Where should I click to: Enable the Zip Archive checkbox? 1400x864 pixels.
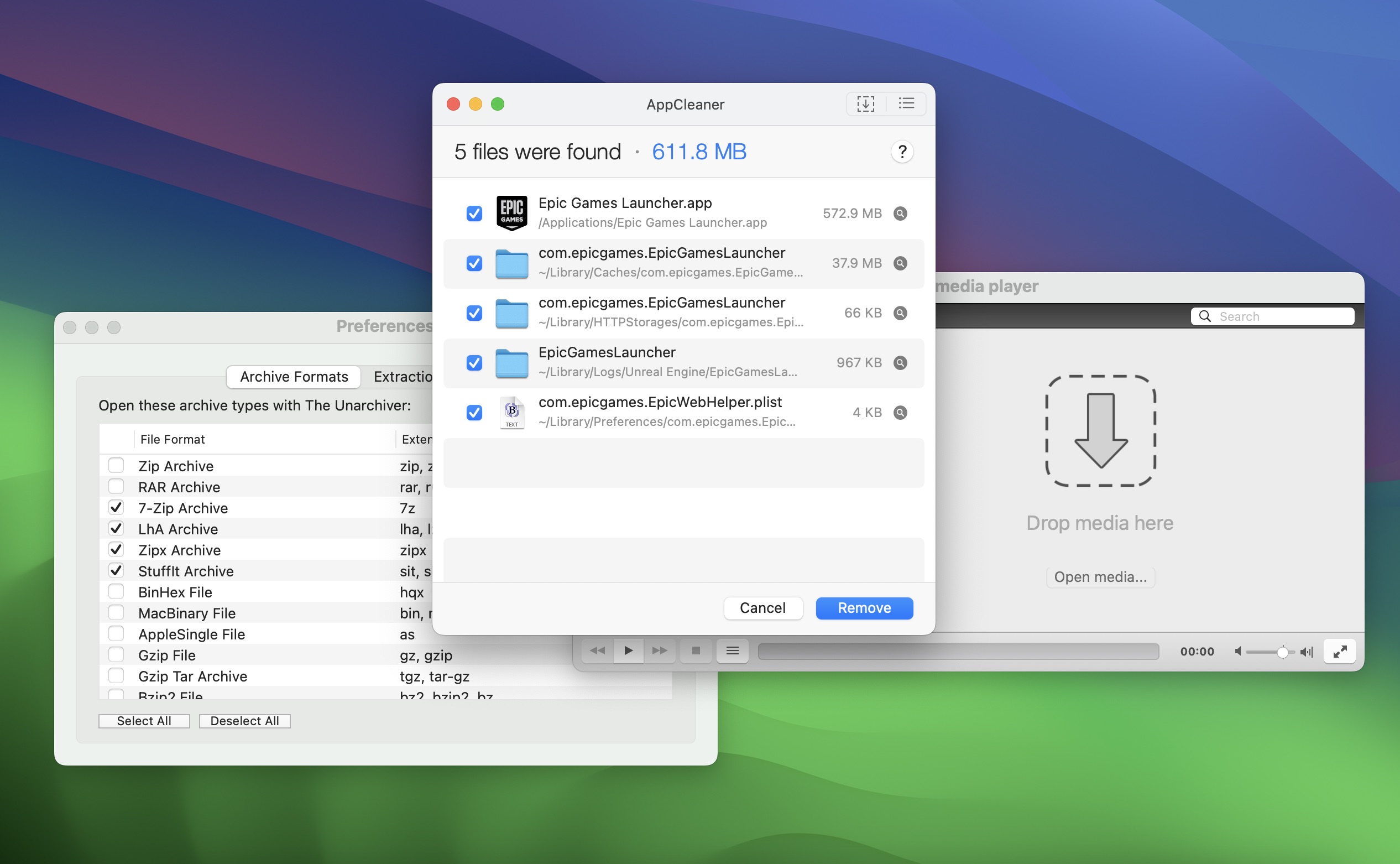117,466
